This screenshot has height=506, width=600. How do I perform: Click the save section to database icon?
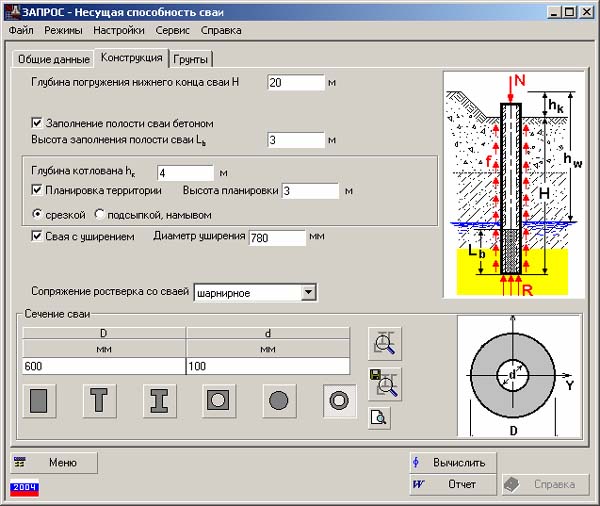[384, 383]
